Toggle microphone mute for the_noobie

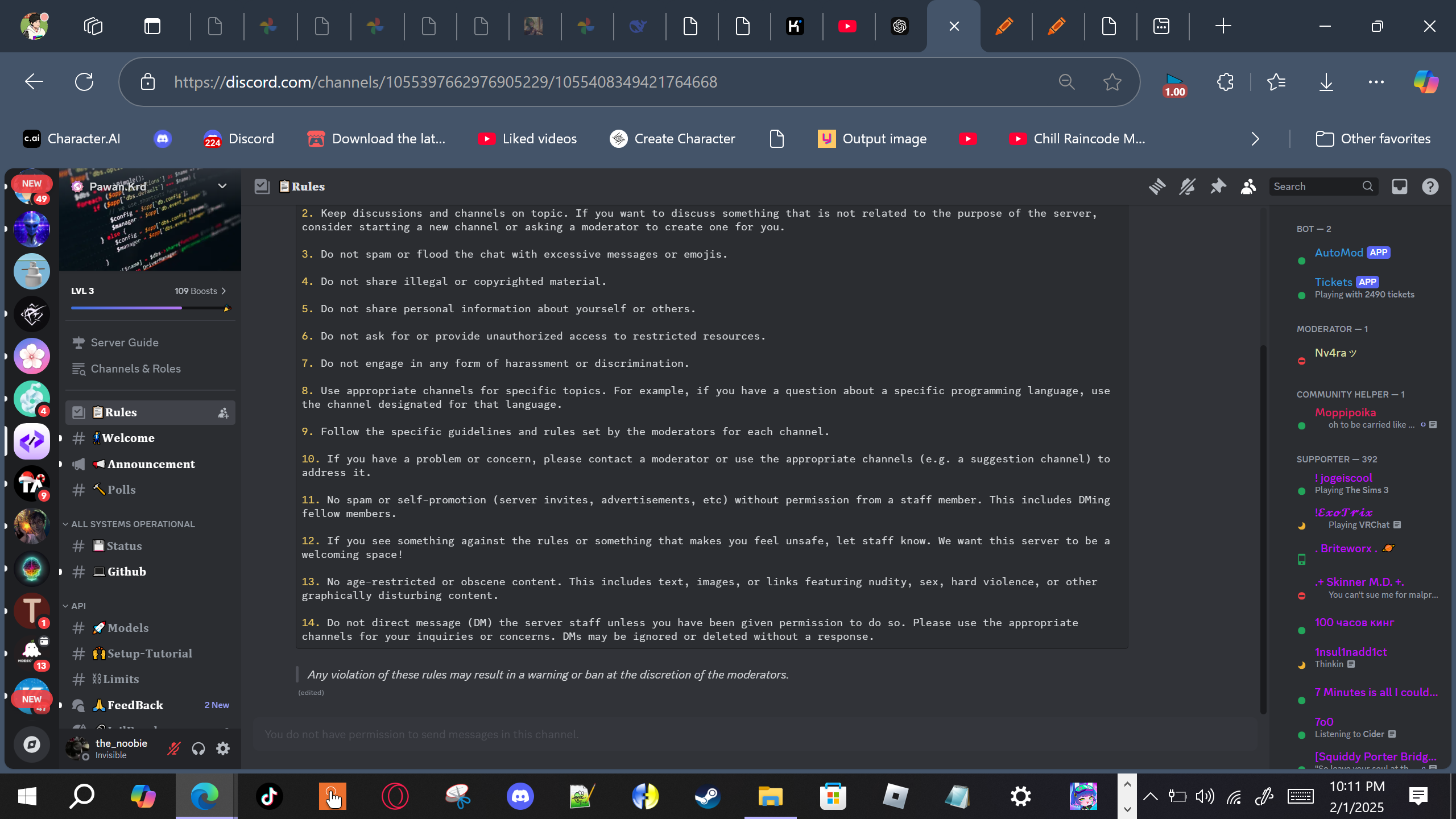coord(173,748)
